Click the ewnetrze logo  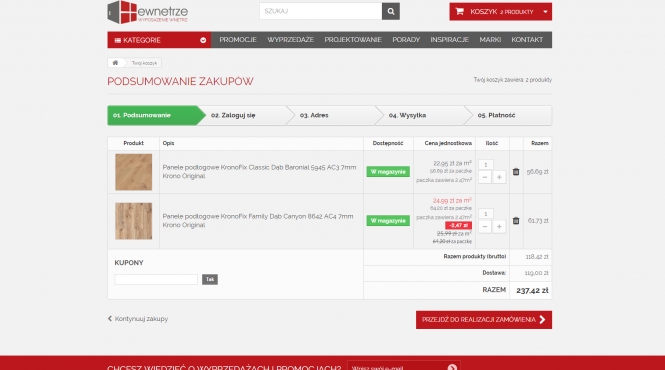tap(148, 12)
